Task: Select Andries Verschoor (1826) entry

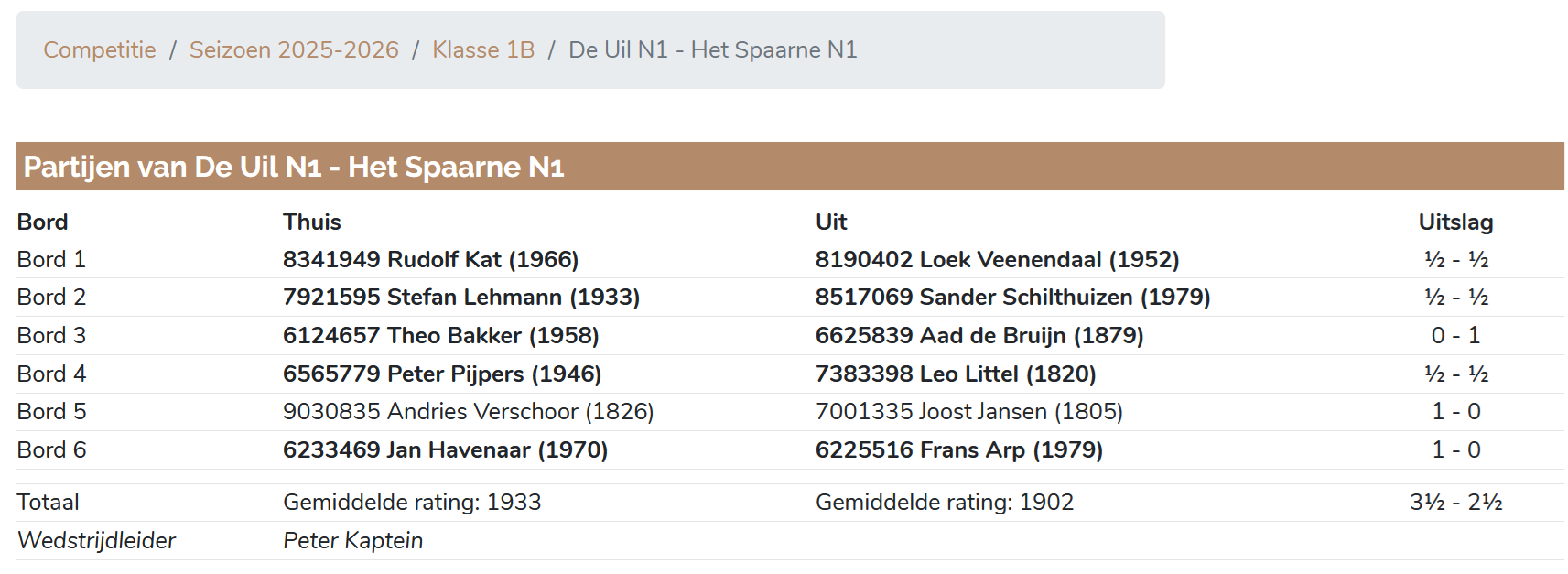Action: click(468, 411)
